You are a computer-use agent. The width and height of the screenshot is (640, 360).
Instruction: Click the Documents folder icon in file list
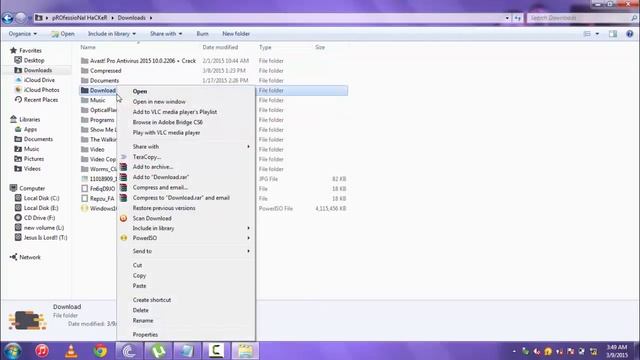click(x=84, y=80)
